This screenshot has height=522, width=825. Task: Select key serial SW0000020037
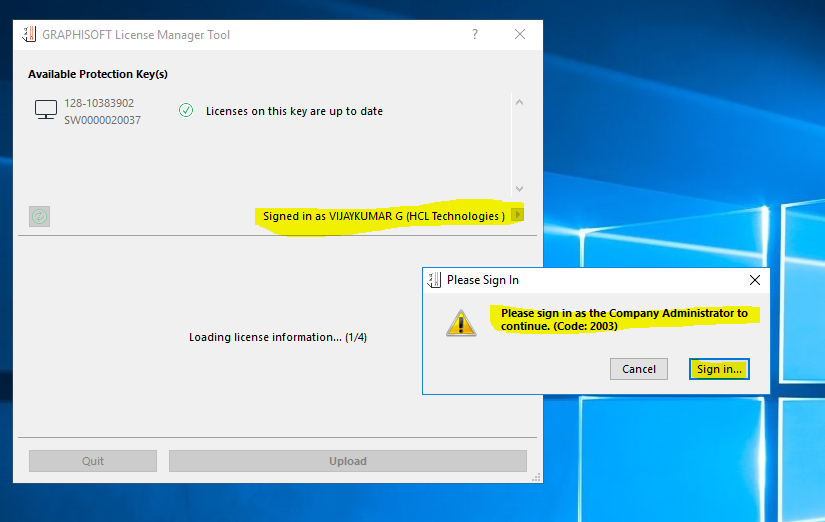click(x=103, y=120)
